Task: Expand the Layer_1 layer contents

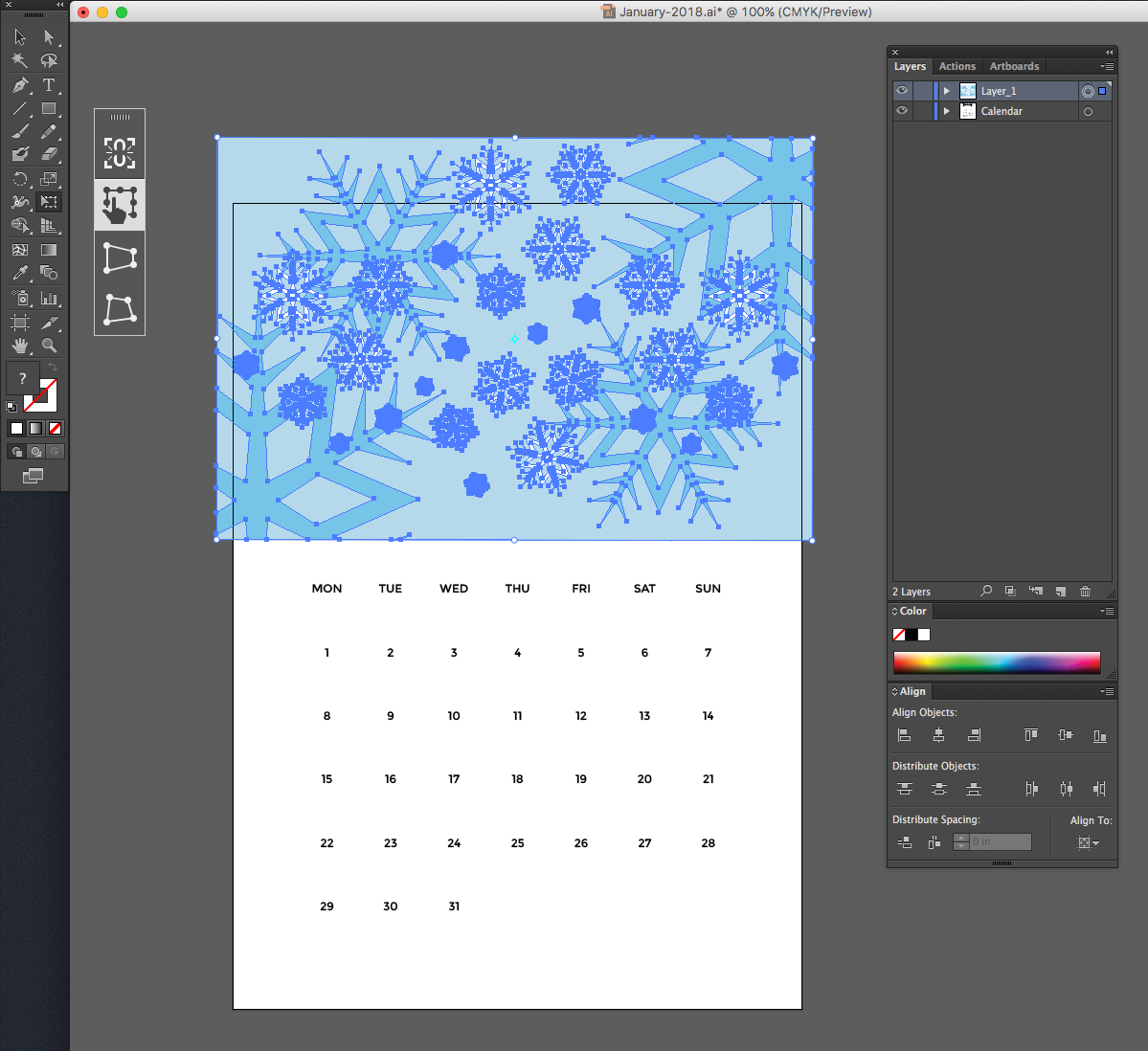Action: [946, 90]
